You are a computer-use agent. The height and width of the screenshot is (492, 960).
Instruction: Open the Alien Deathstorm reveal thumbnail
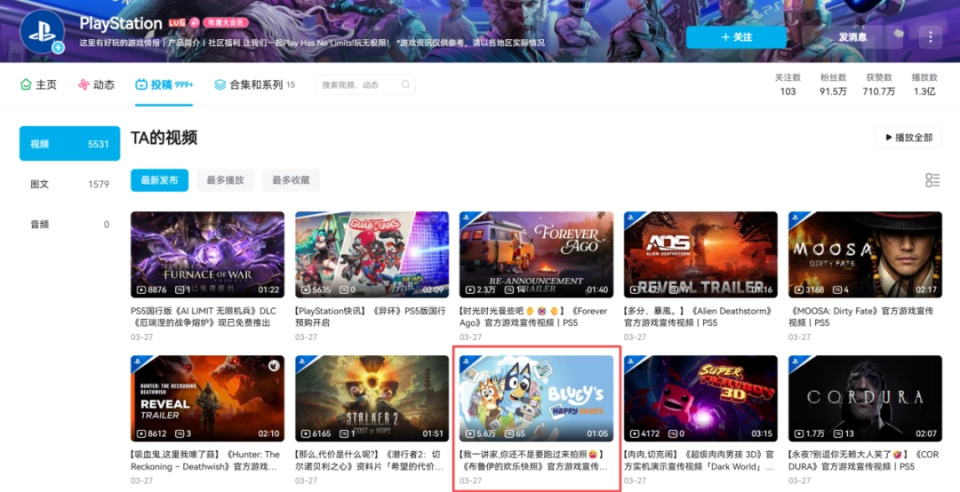point(700,255)
